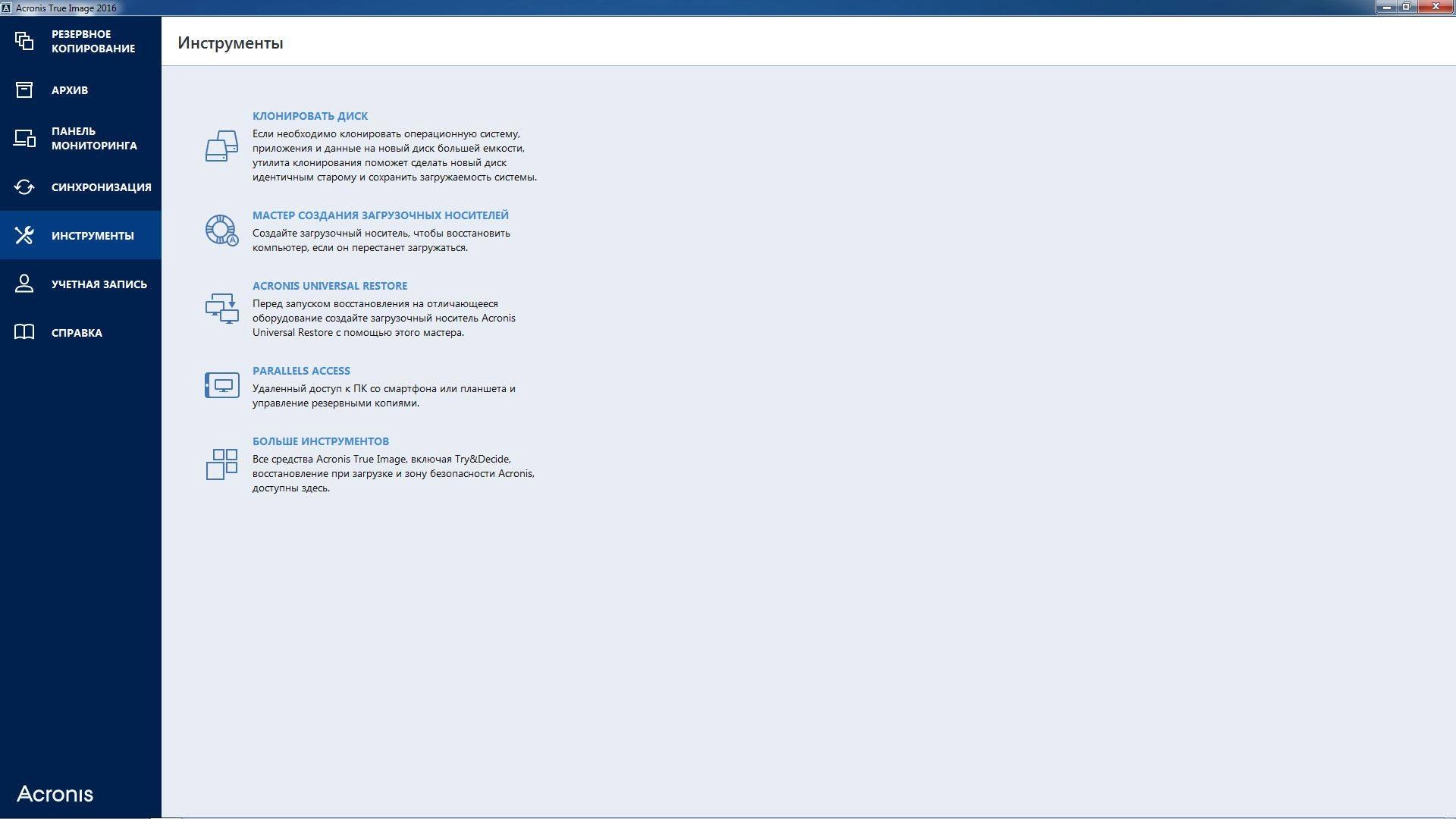
Task: Click the Parallels Access tablet icon
Action: (x=221, y=385)
